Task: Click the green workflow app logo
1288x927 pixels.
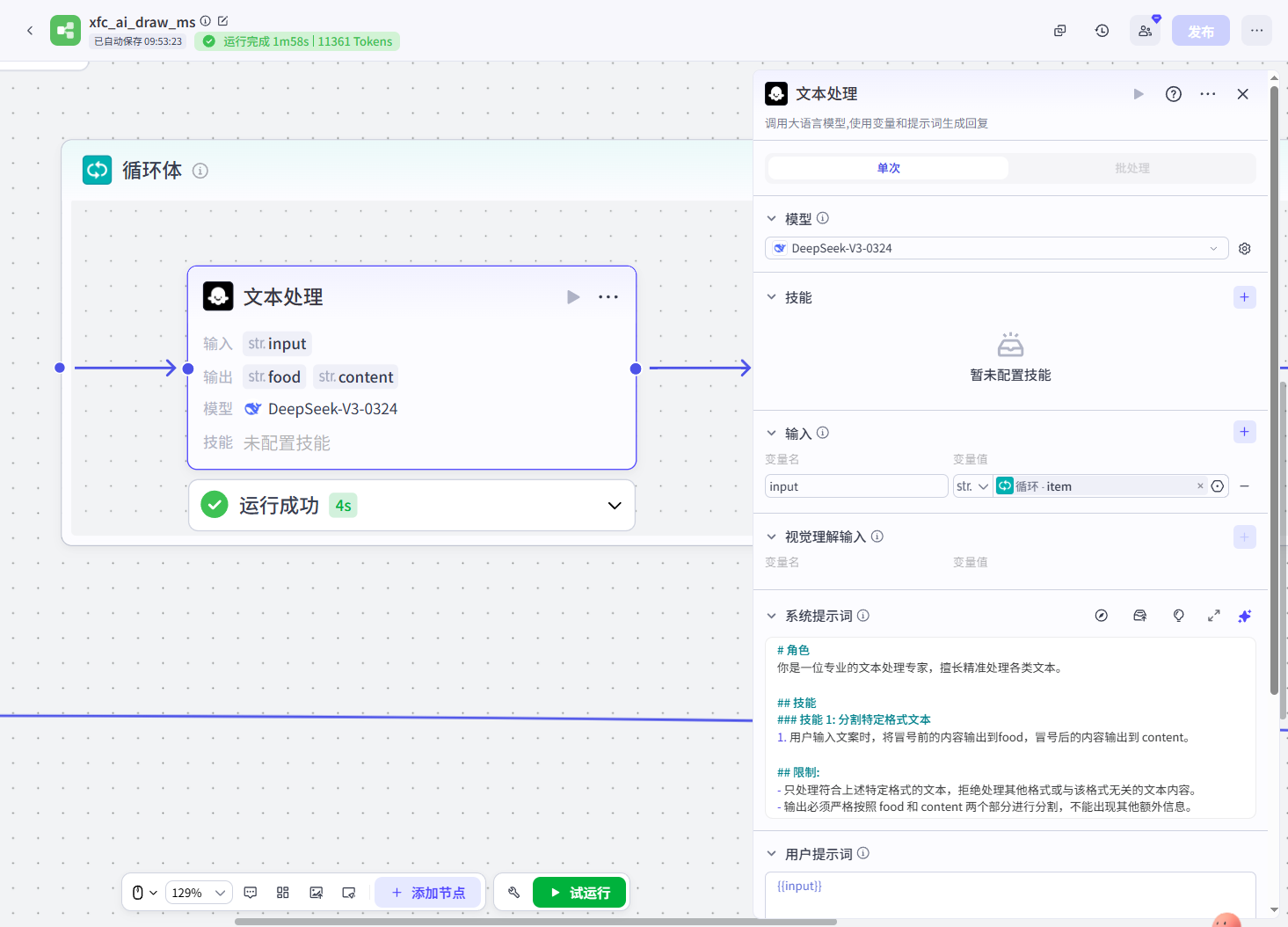Action: point(65,31)
